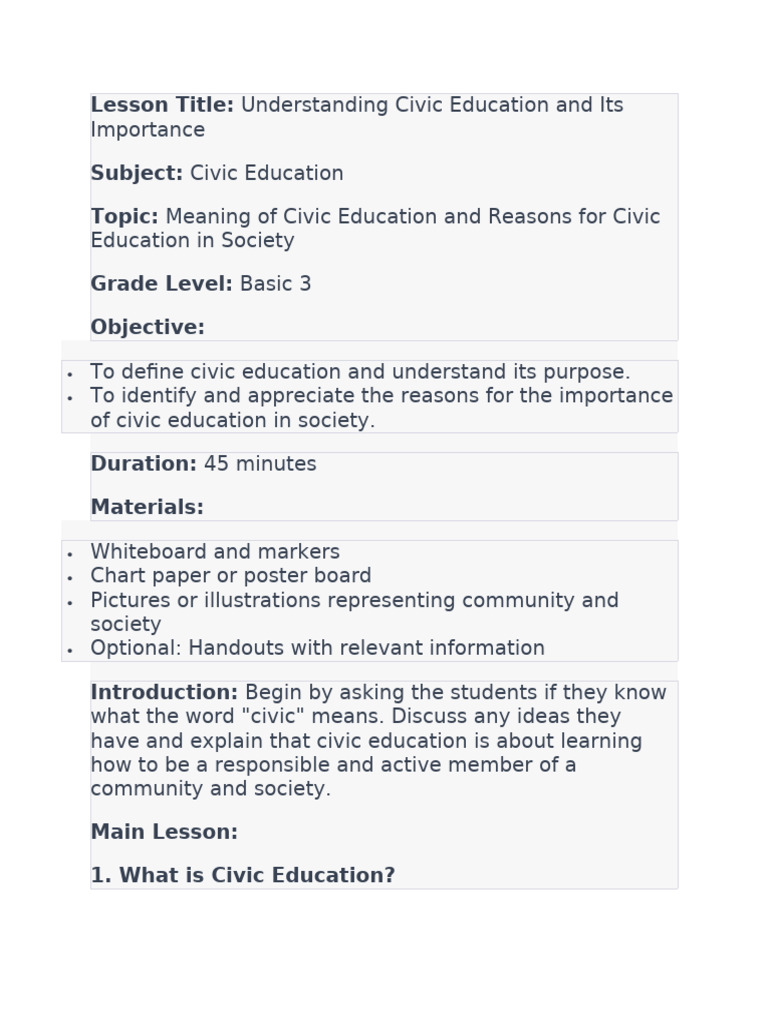Click the 'Topic:' bold label
The width and height of the screenshot is (768, 1024).
[x=125, y=217]
